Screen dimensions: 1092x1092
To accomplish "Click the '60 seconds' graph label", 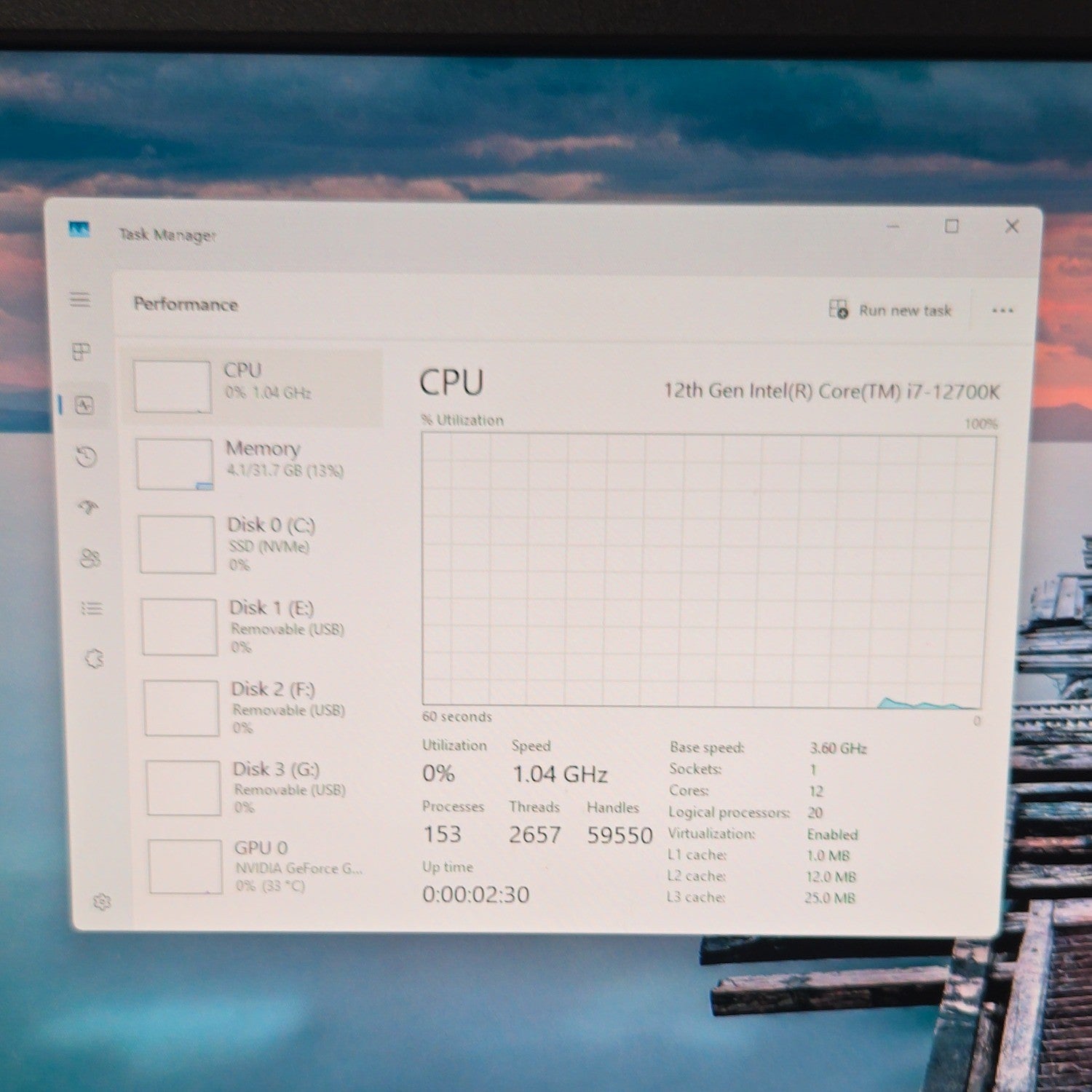I will (457, 717).
